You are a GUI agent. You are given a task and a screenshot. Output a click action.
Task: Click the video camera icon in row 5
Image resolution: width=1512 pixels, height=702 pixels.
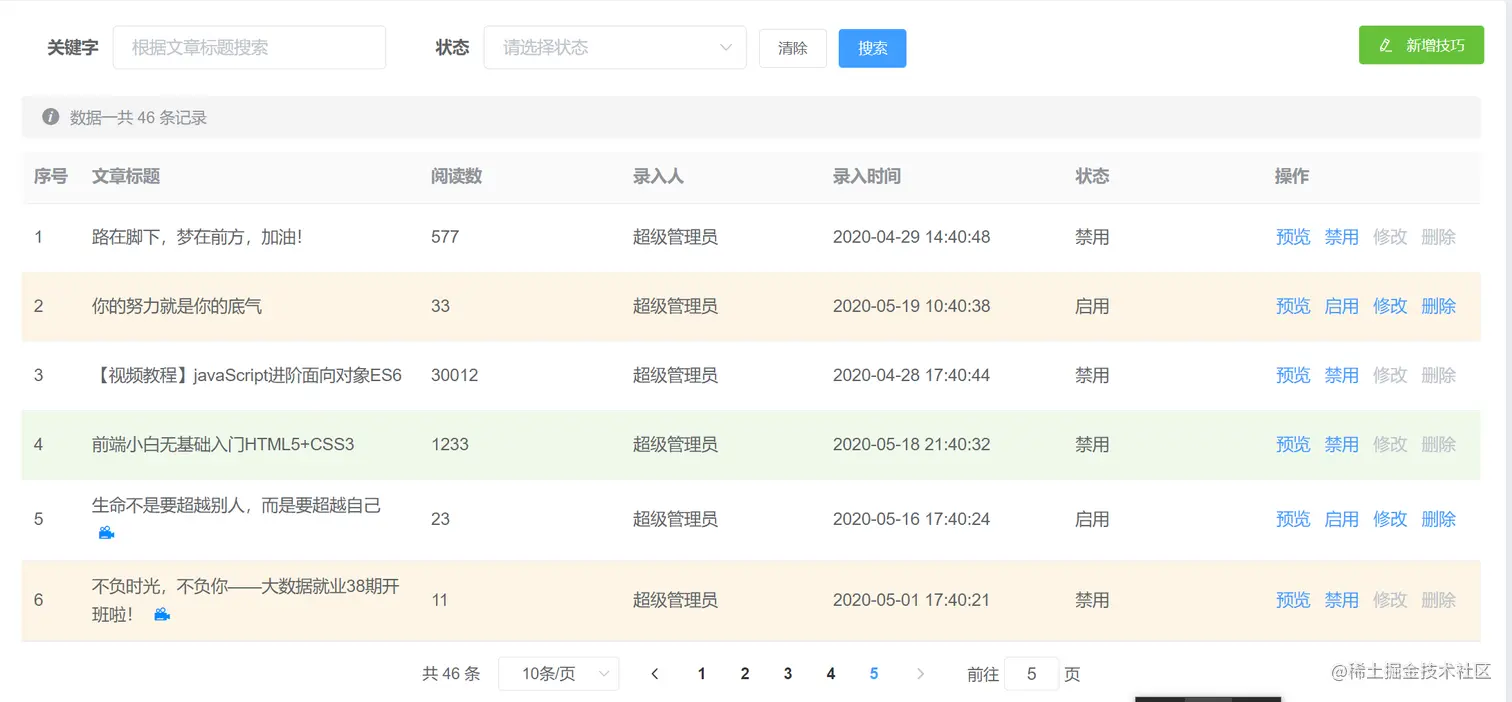[106, 533]
